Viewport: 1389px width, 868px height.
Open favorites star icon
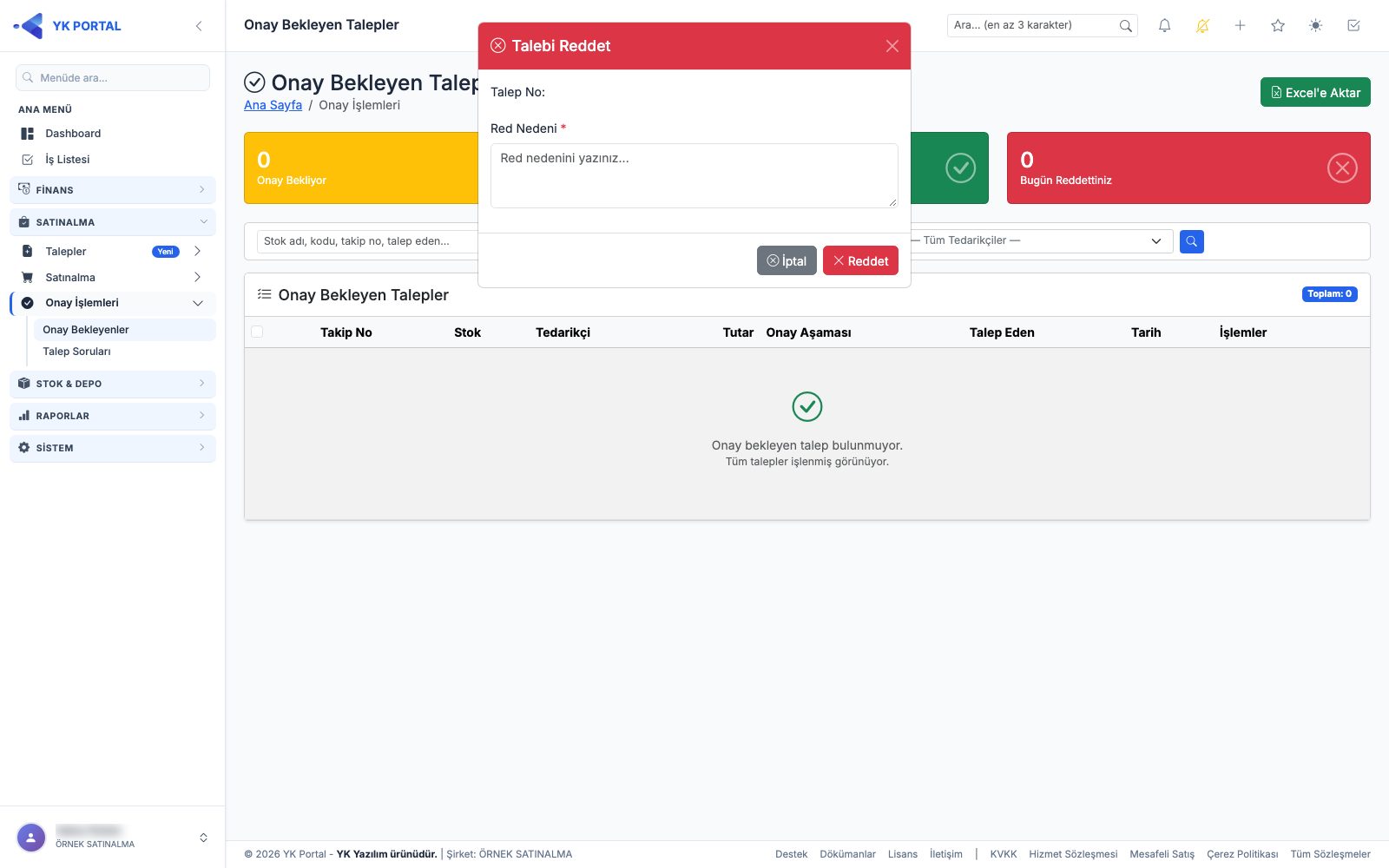[1278, 26]
